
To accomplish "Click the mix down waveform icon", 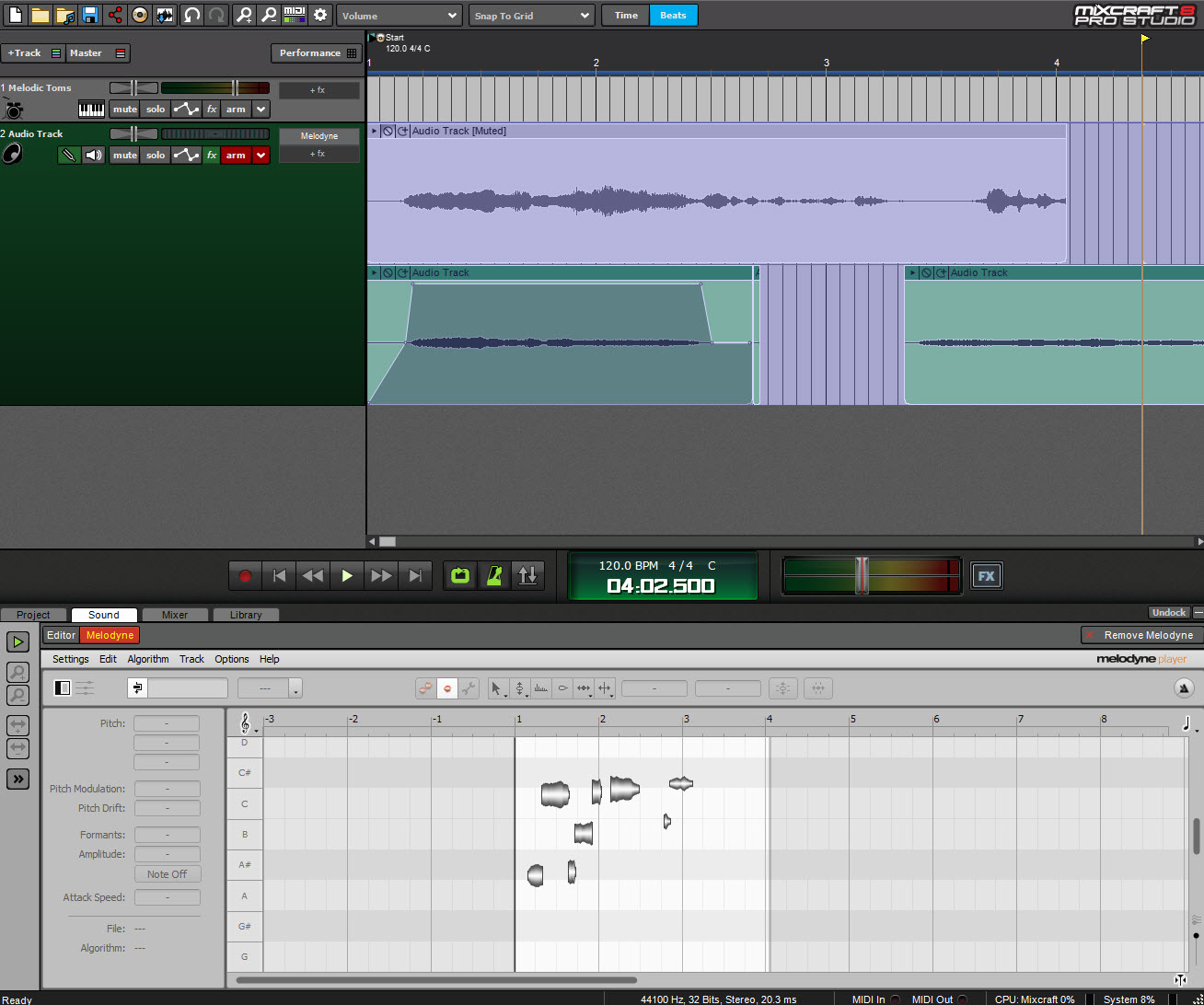I will [x=165, y=15].
